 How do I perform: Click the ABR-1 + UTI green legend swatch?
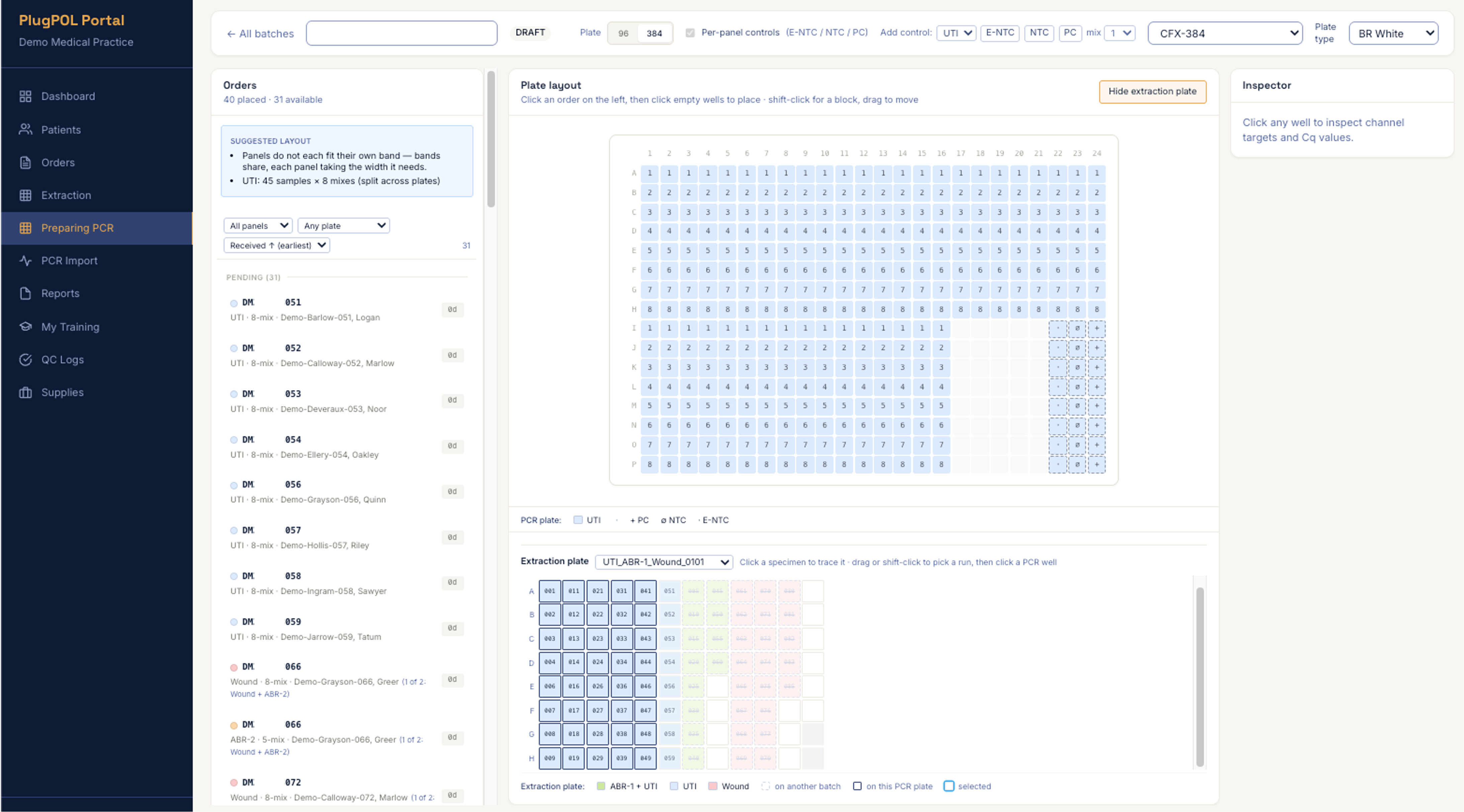pos(601,787)
